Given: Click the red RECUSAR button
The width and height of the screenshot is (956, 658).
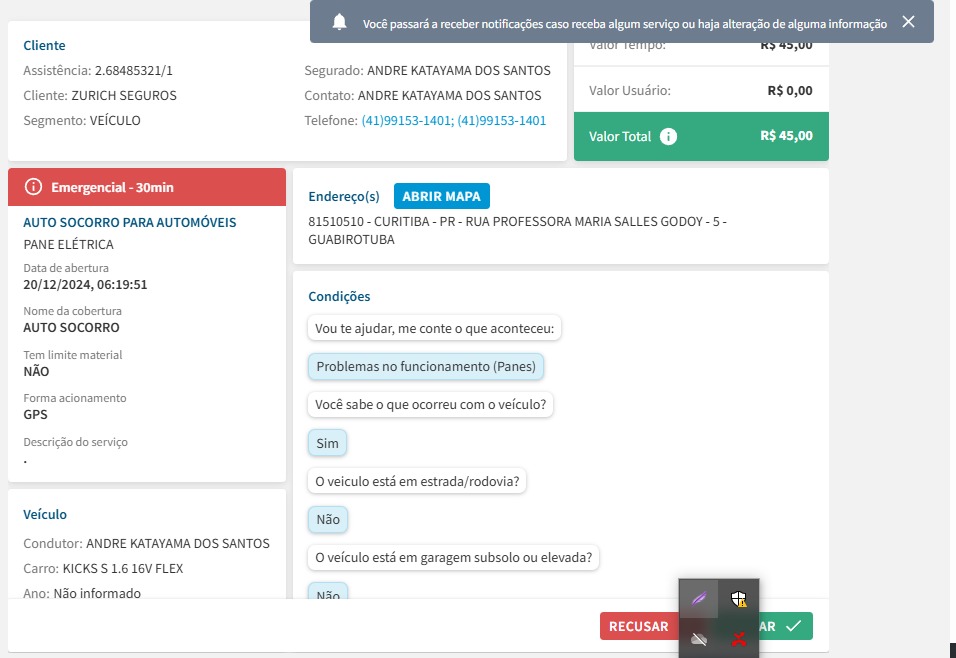Looking at the screenshot, I should 638,626.
